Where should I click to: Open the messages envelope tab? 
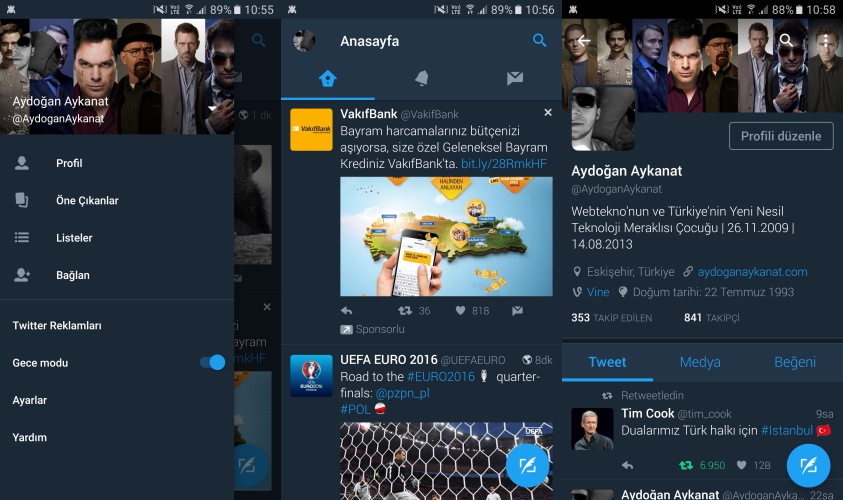point(515,78)
